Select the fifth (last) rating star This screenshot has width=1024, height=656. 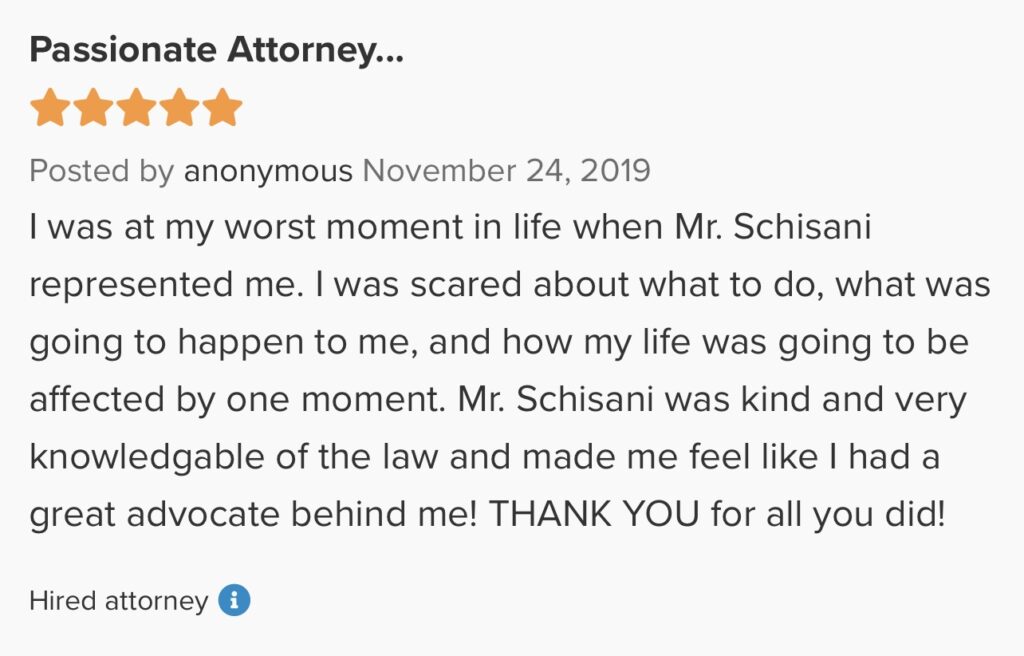223,108
